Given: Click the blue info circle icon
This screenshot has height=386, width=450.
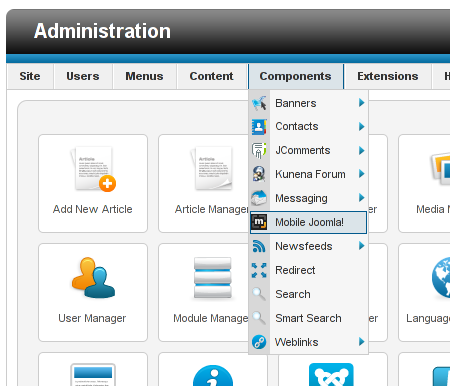Looking at the screenshot, I should 213,375.
